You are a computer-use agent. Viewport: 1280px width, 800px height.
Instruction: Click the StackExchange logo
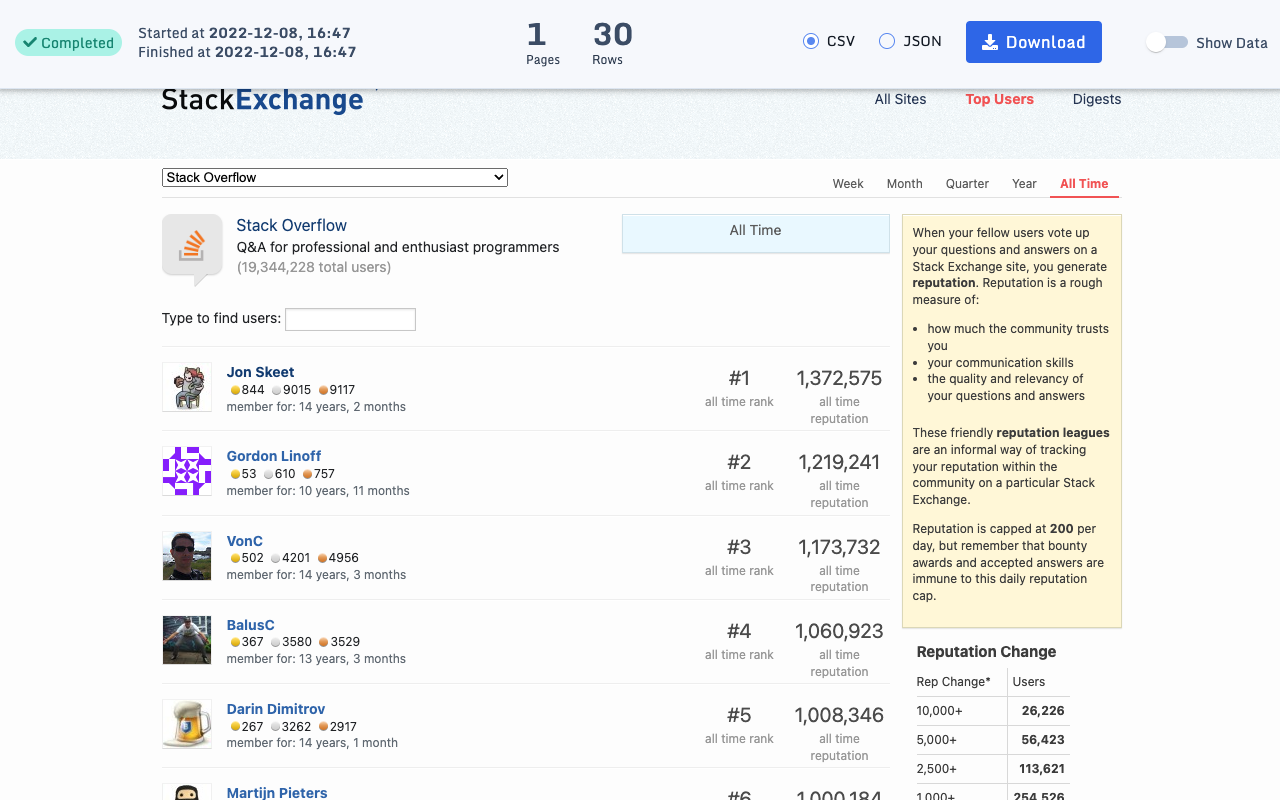tap(262, 100)
